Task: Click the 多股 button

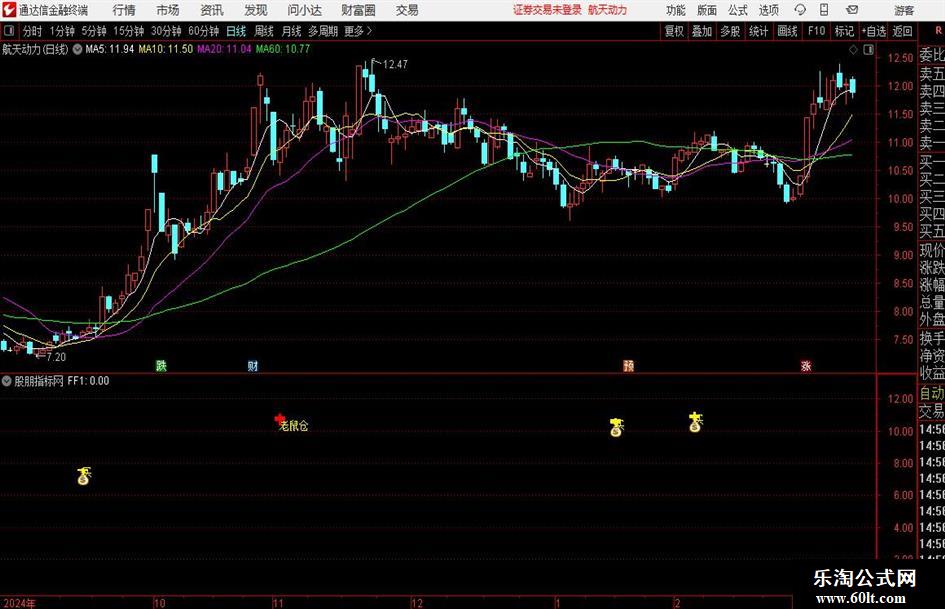Action: pyautogui.click(x=730, y=31)
